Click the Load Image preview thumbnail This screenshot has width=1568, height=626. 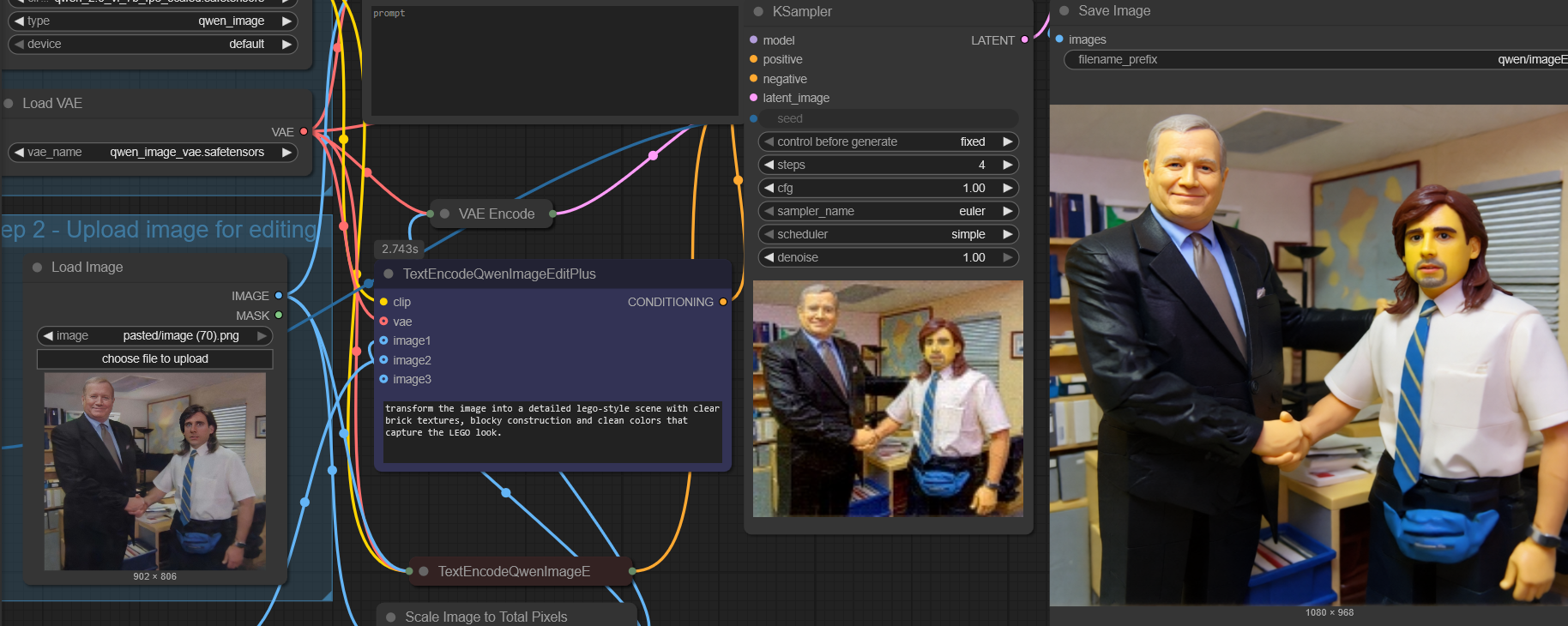[x=155, y=472]
